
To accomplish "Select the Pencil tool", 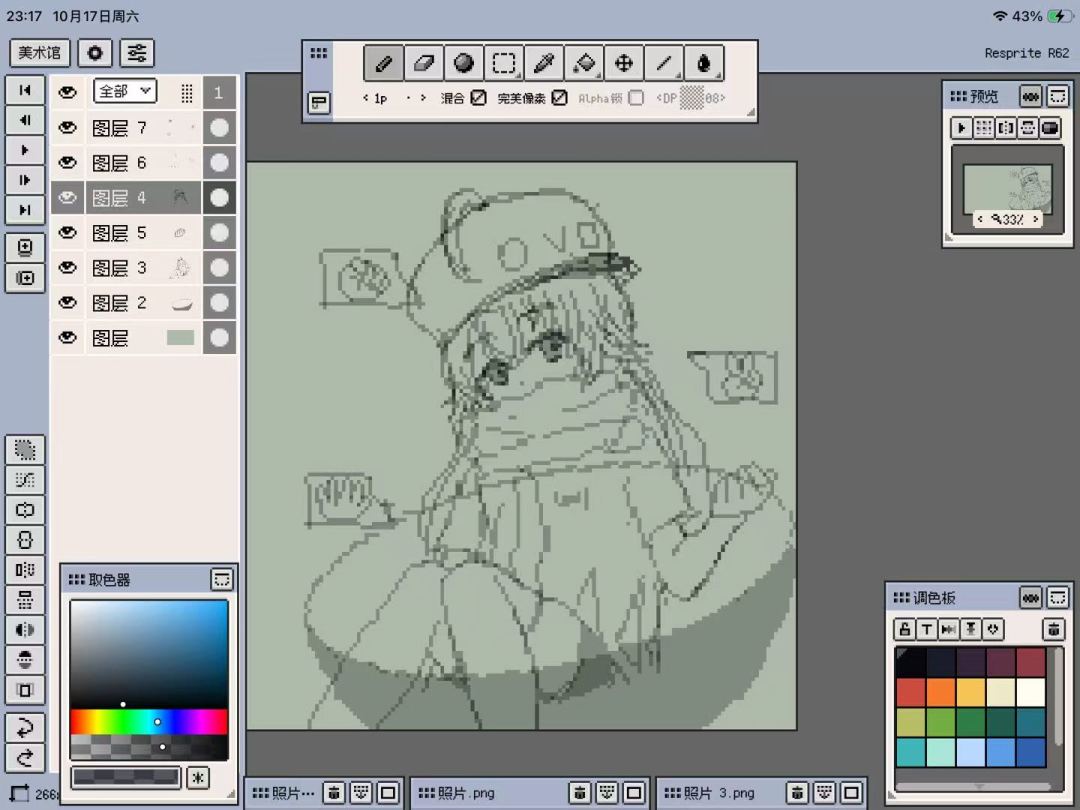I will click(x=384, y=63).
